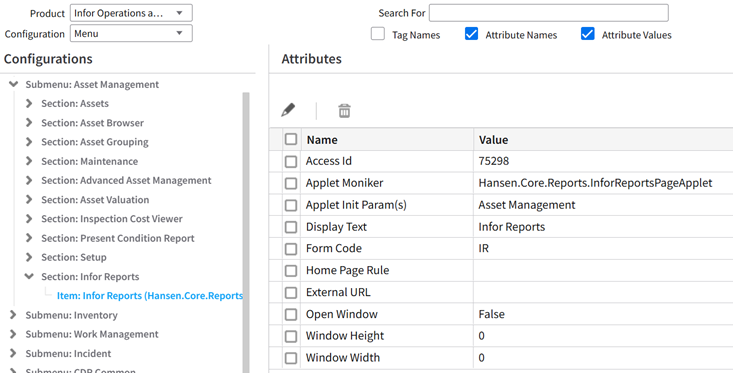The width and height of the screenshot is (733, 373).
Task: Check the Home Page Rule row checkbox
Action: (x=291, y=271)
